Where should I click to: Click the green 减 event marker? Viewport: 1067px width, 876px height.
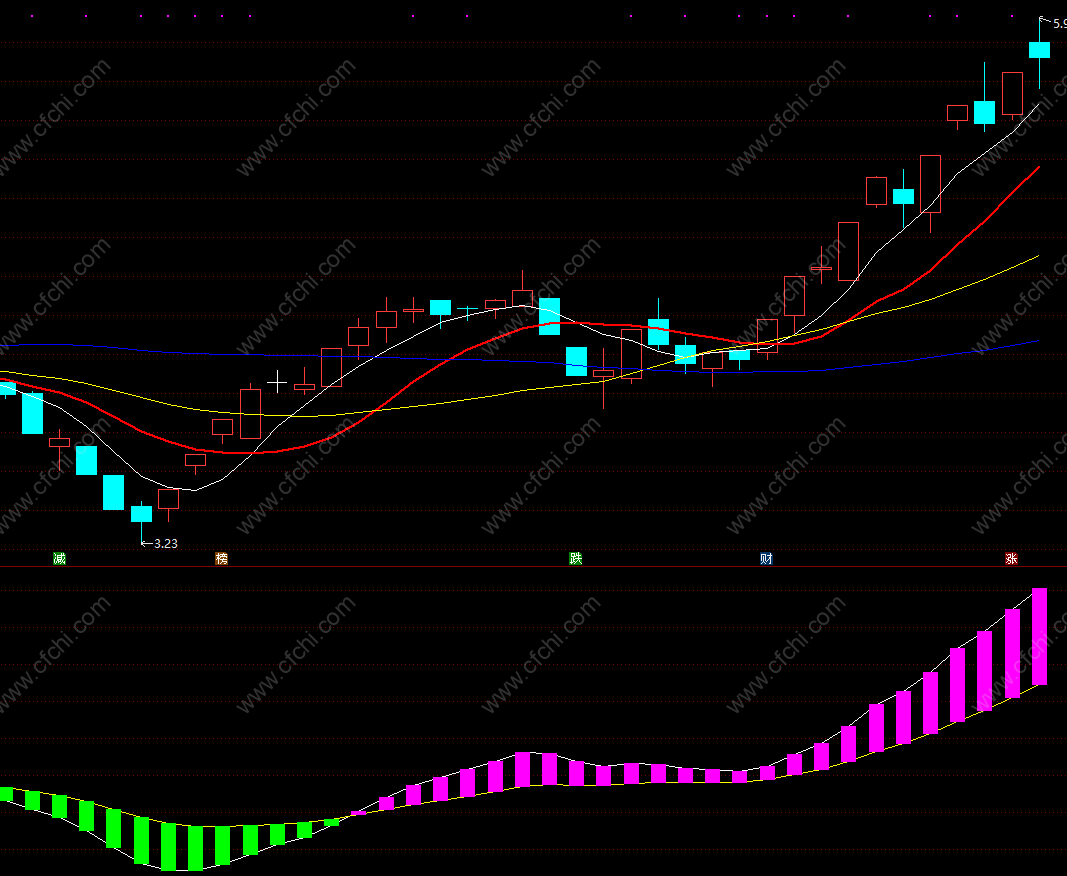click(x=59, y=559)
